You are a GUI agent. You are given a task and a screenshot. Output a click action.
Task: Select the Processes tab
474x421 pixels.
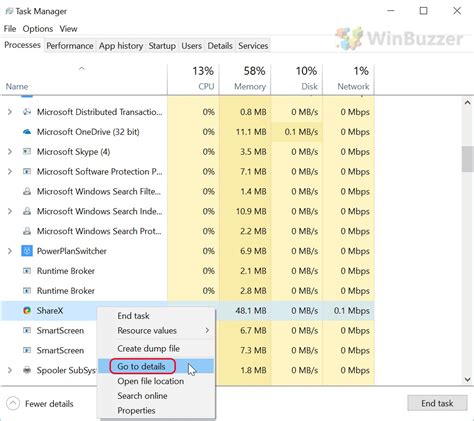point(22,45)
